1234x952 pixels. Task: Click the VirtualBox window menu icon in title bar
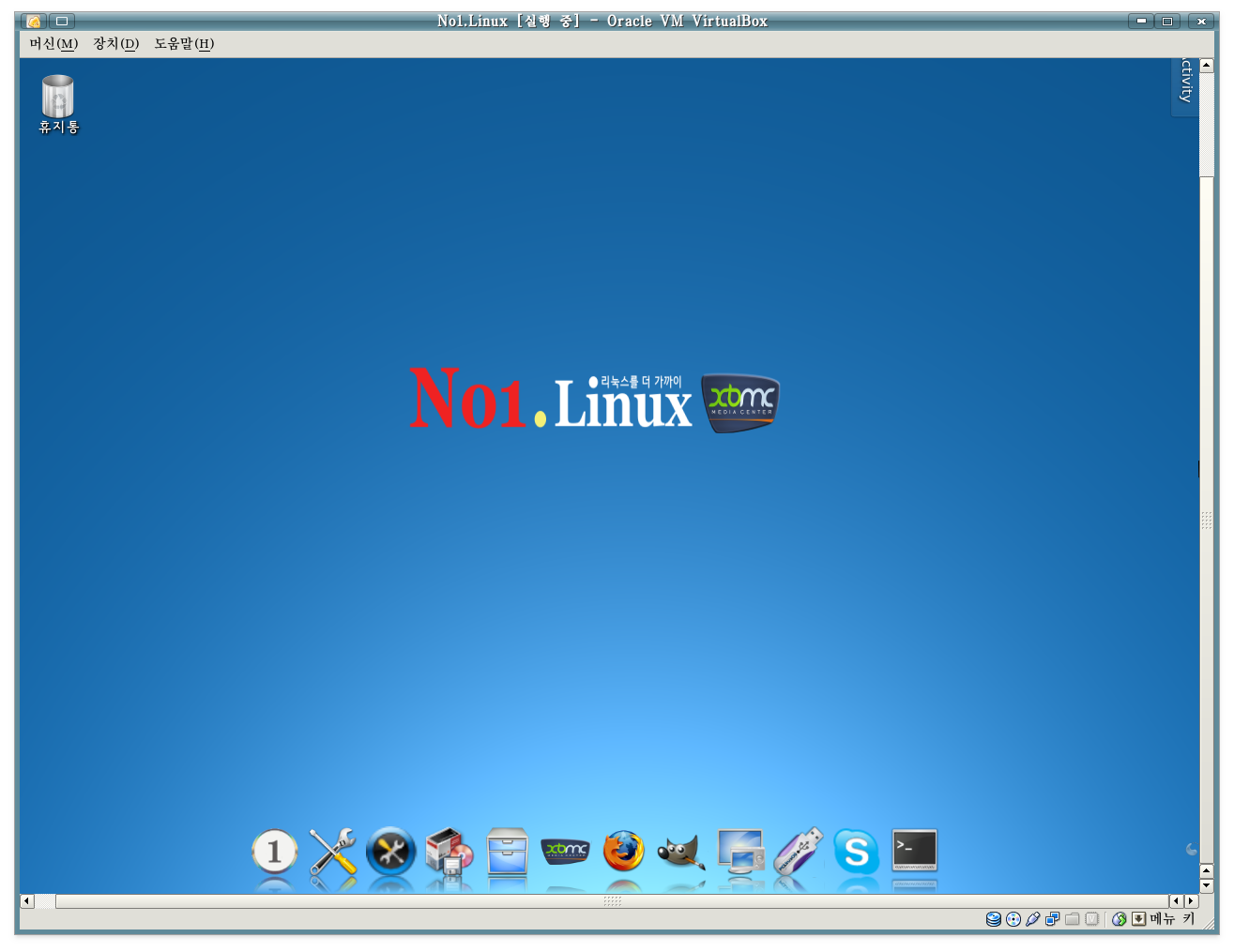[x=34, y=21]
